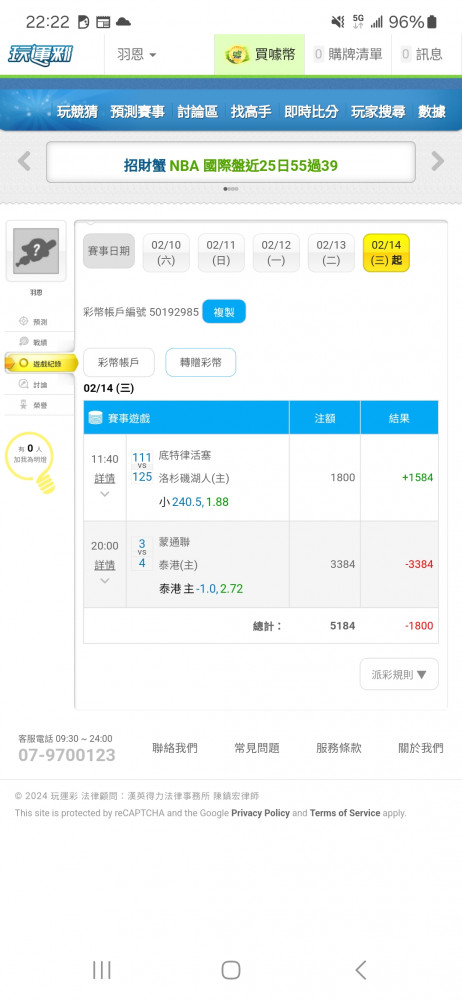Viewport: 462px width, 1000px height.
Task: Open 詳情 for the 20:00 泰港 game
Action: [105, 565]
